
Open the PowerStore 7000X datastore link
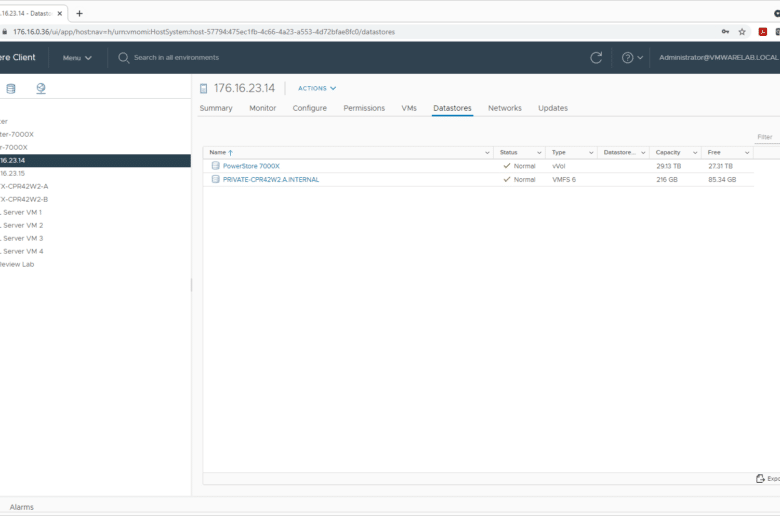click(251, 166)
